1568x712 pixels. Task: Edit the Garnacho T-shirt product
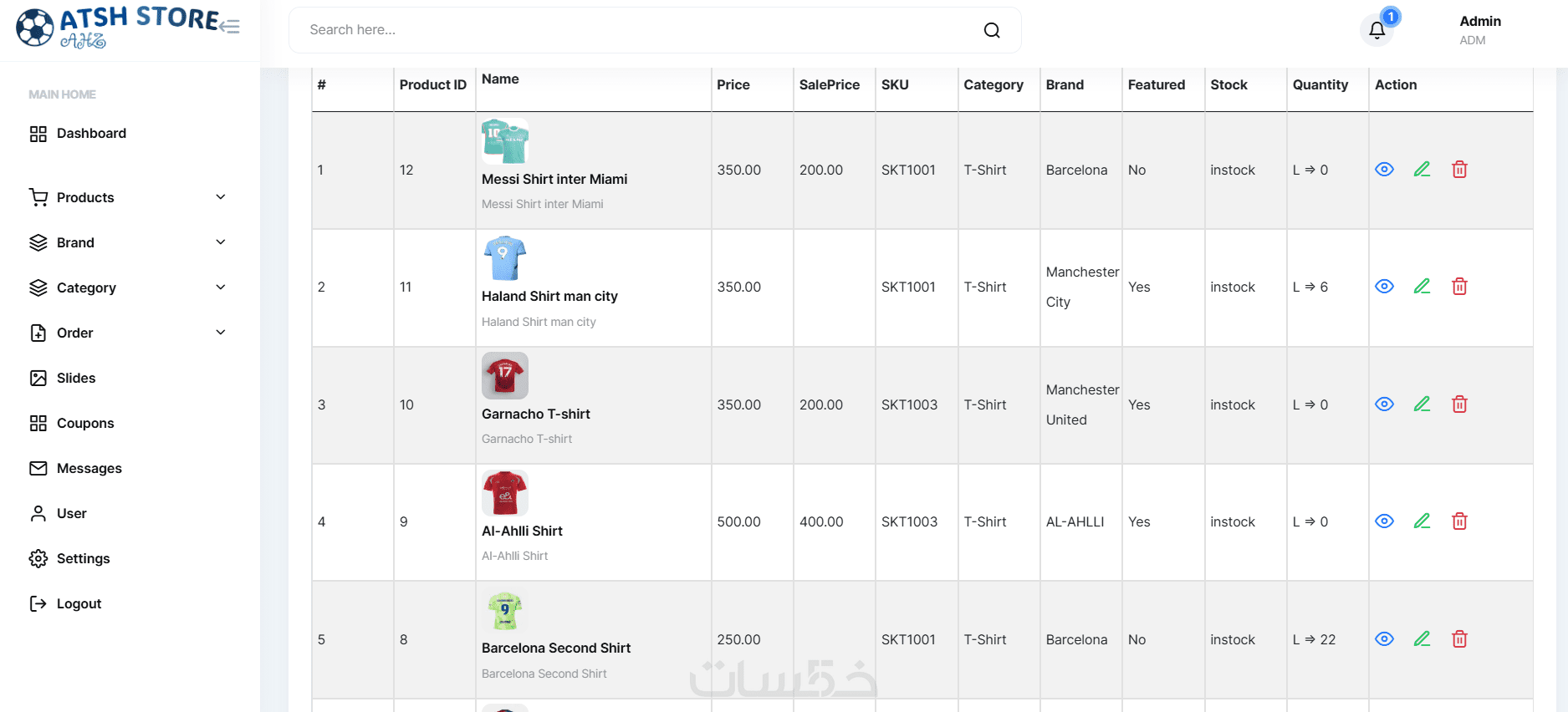click(x=1422, y=404)
